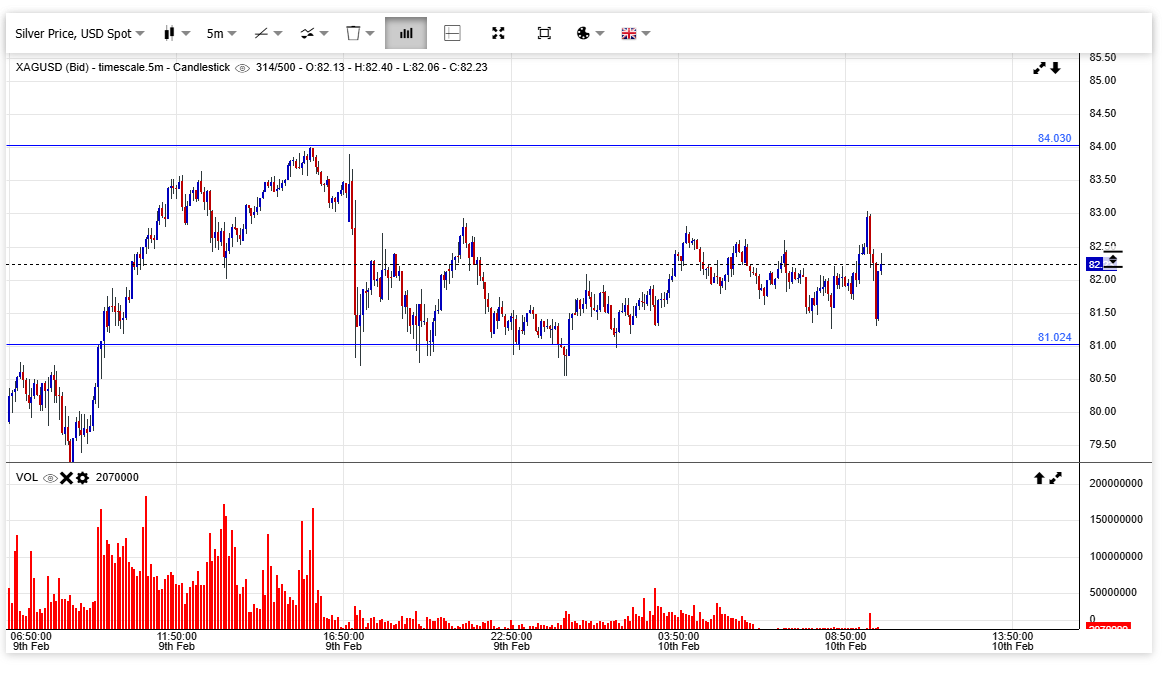Click the 84.030 horizontal line label
This screenshot has width=1173, height=678.
[1054, 138]
